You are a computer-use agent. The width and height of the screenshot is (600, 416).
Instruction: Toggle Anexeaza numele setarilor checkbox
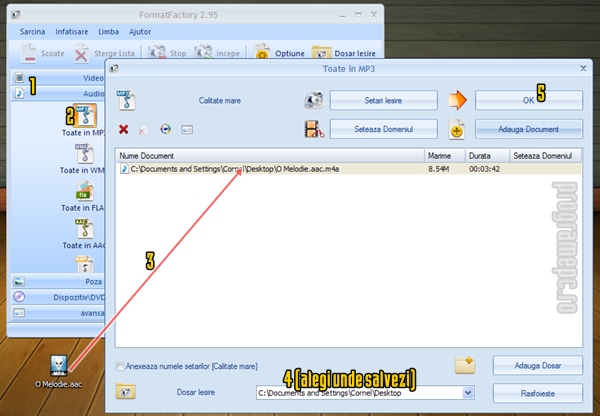coord(120,367)
